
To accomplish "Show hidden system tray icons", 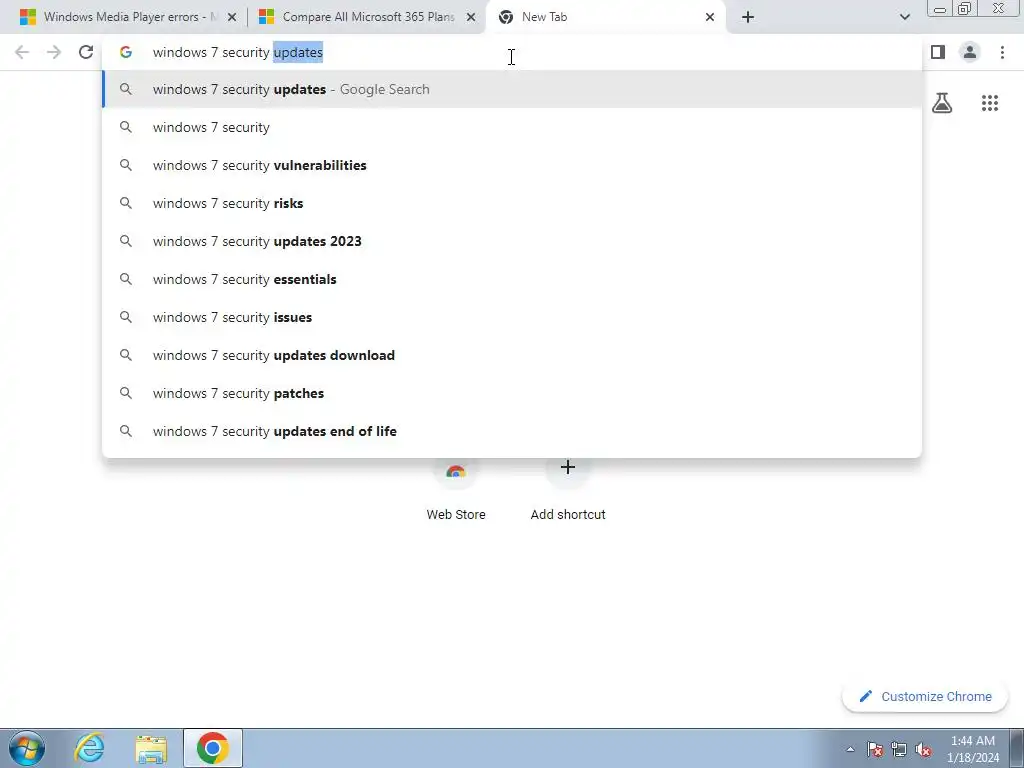I will point(850,749).
